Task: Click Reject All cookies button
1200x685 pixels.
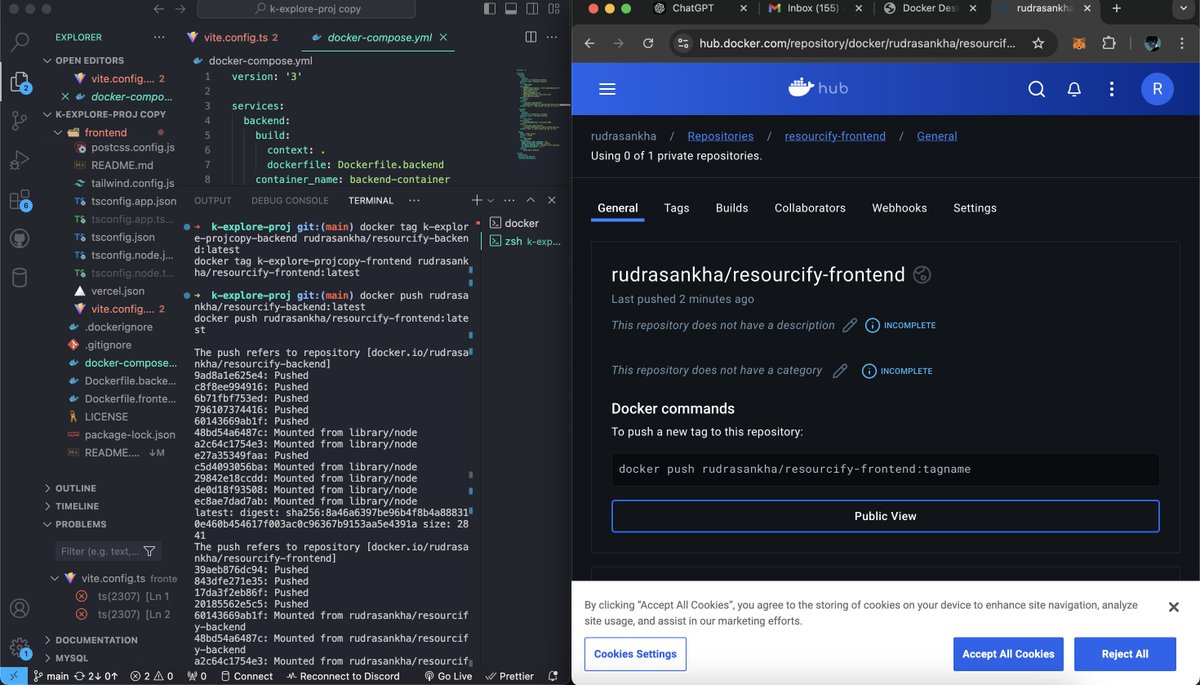Action: click(x=1125, y=654)
